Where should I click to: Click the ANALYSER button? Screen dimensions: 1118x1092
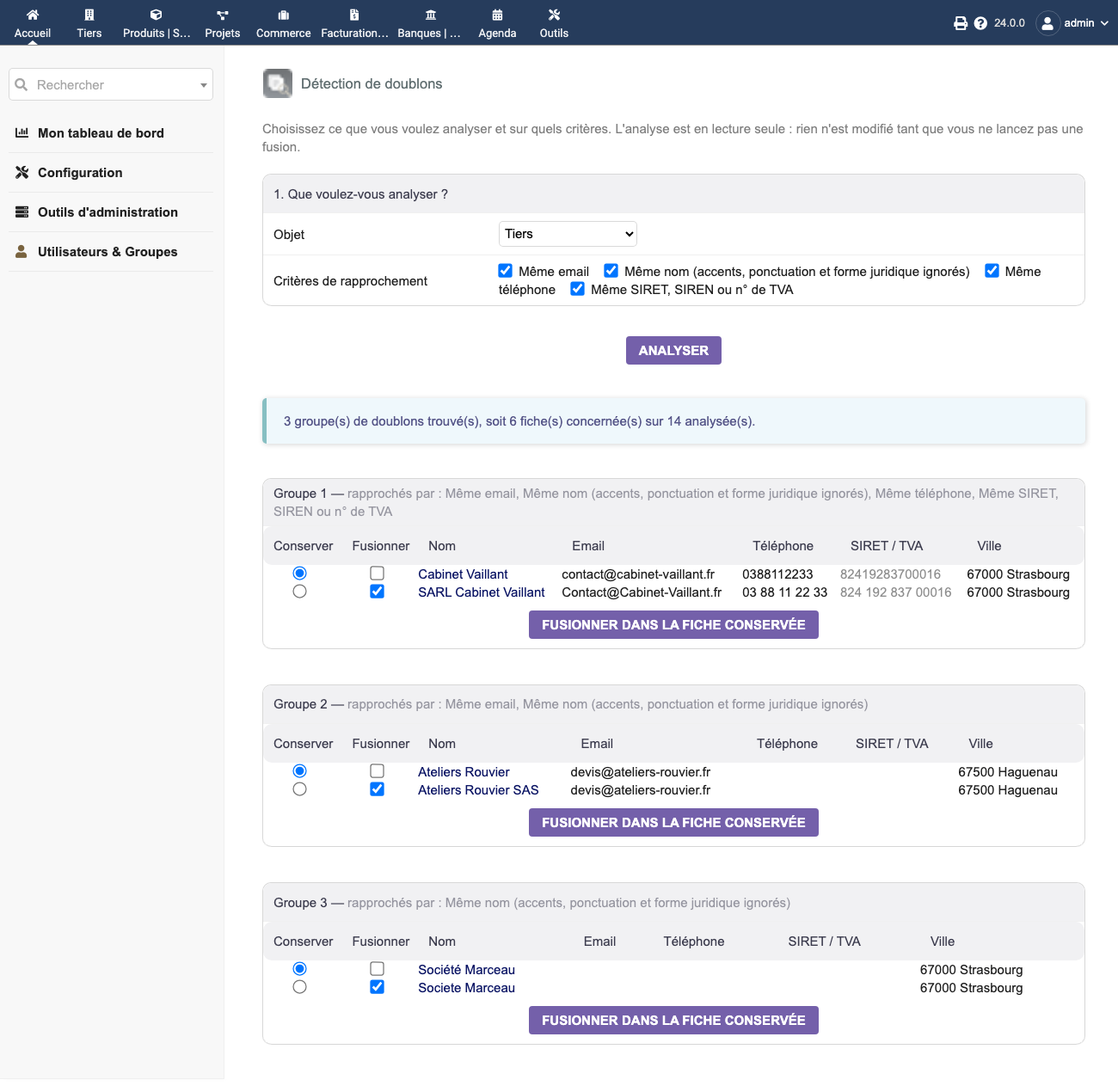coord(673,350)
